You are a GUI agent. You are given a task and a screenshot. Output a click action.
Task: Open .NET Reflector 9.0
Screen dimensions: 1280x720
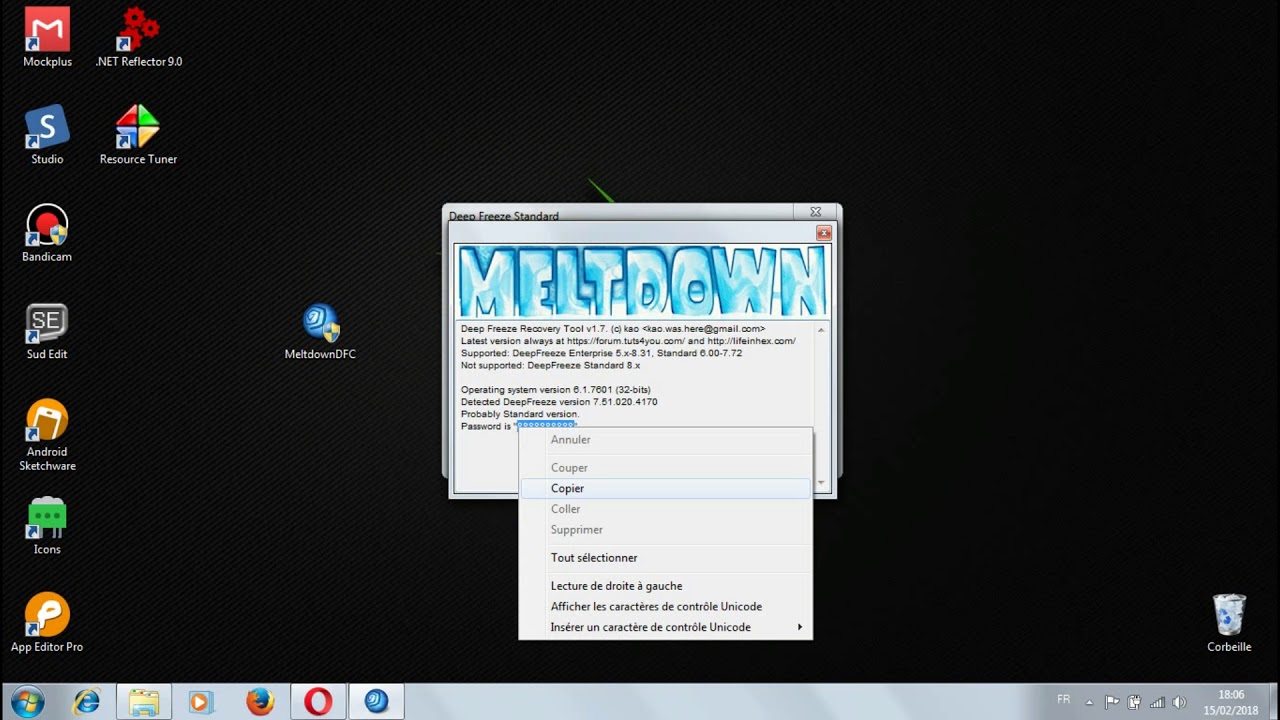(x=138, y=27)
